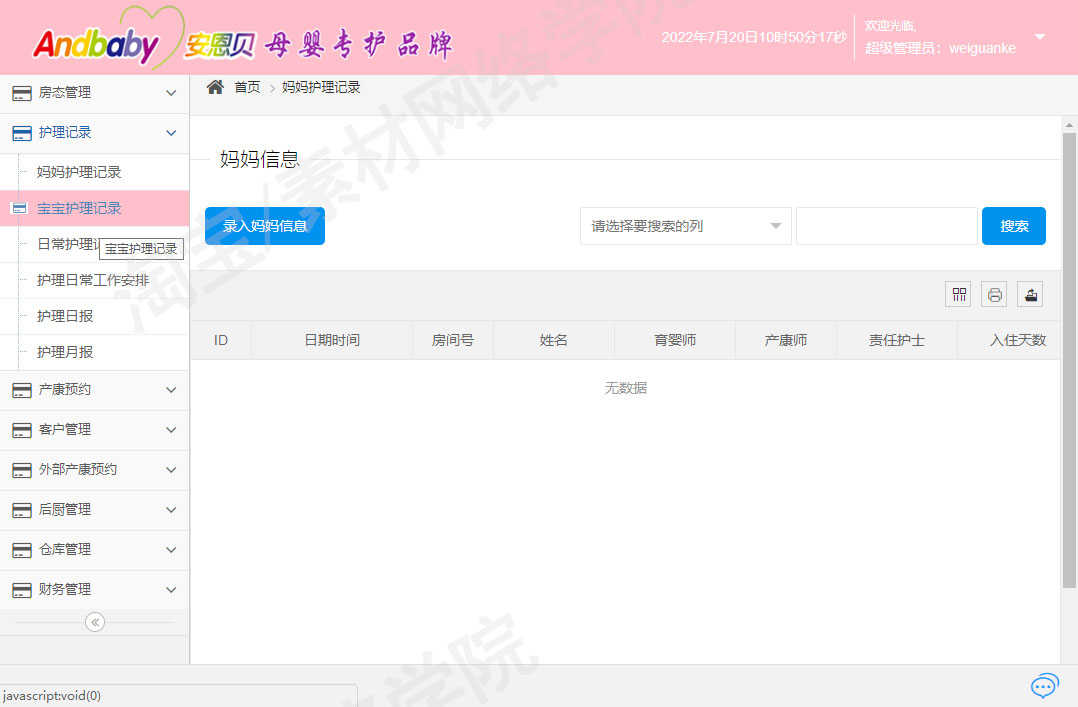This screenshot has width=1078, height=707.
Task: Click 妈妈护理记录 breadcrumb text
Action: (x=321, y=87)
